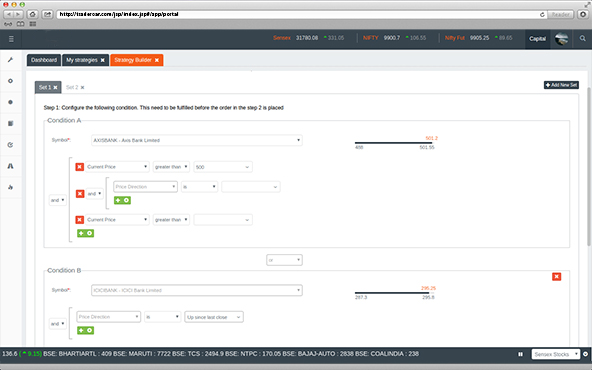Open the and dropdown in Condition B
The width and height of the screenshot is (592, 370).
(x=57, y=324)
